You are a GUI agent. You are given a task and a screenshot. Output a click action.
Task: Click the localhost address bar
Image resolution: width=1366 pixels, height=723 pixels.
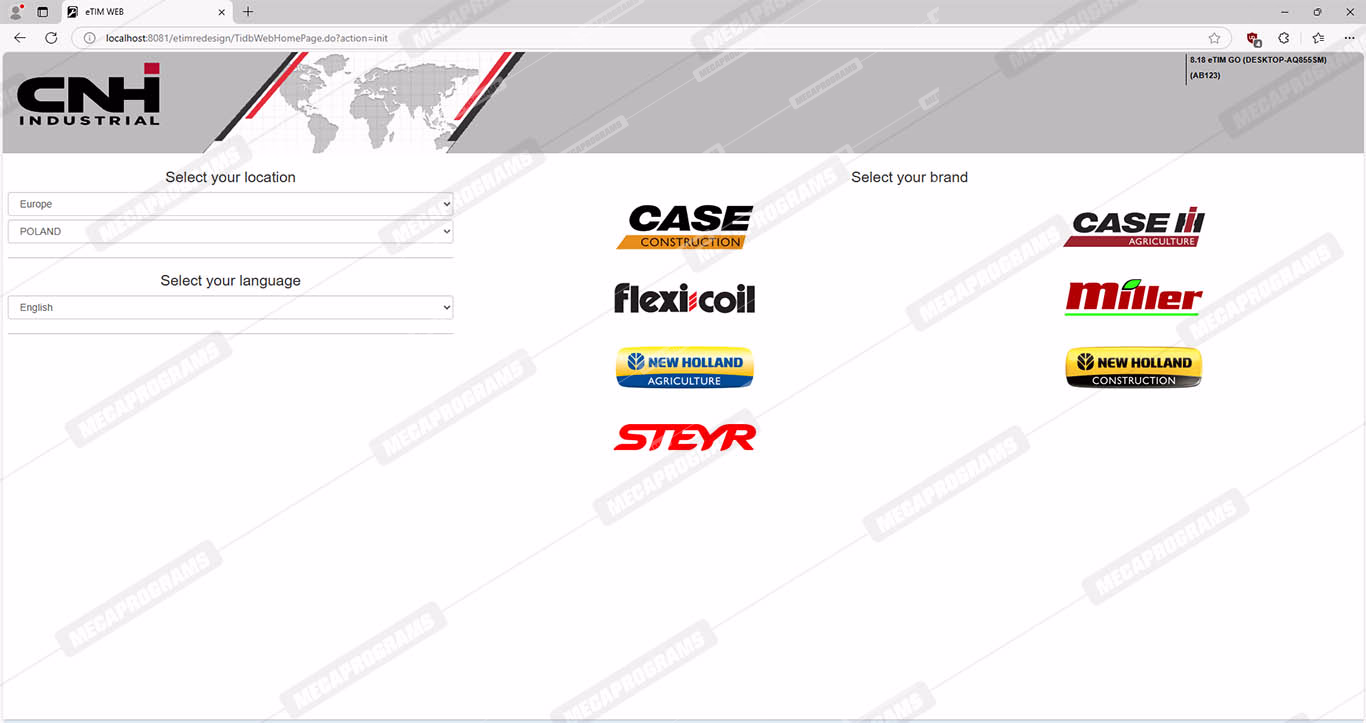coord(600,38)
